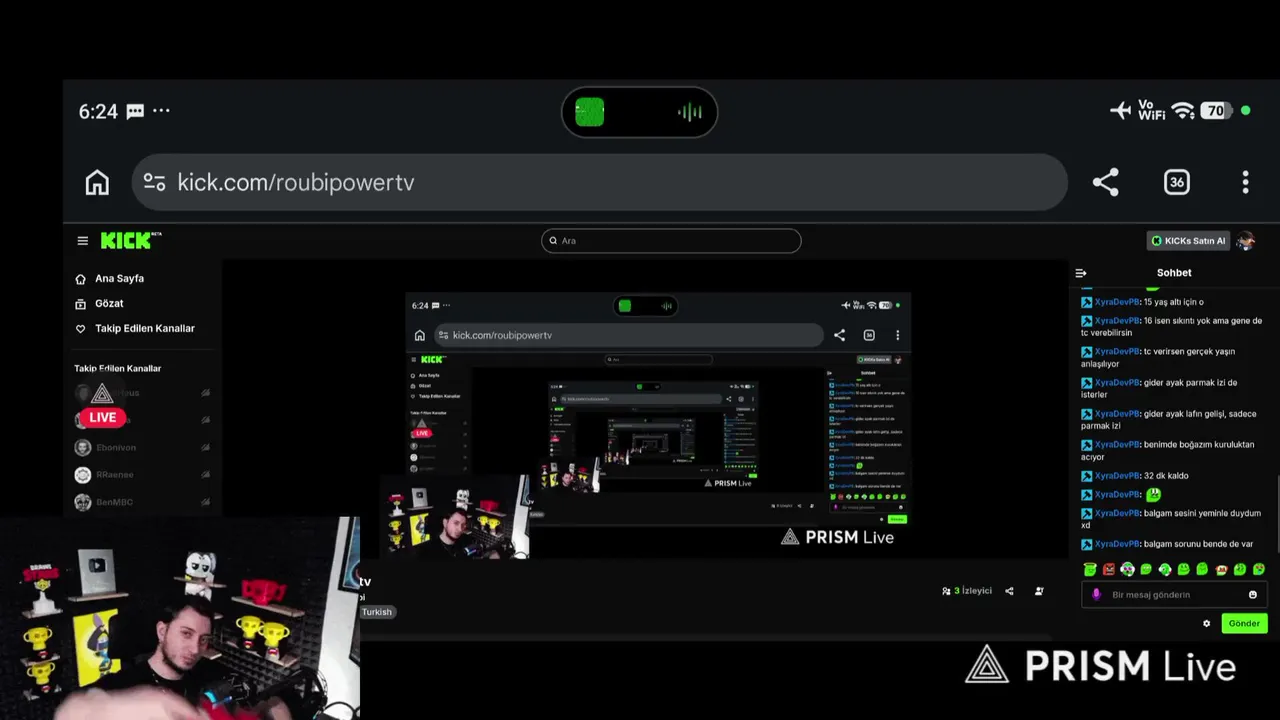Click the offline icon next to Ebonivon

(x=205, y=447)
